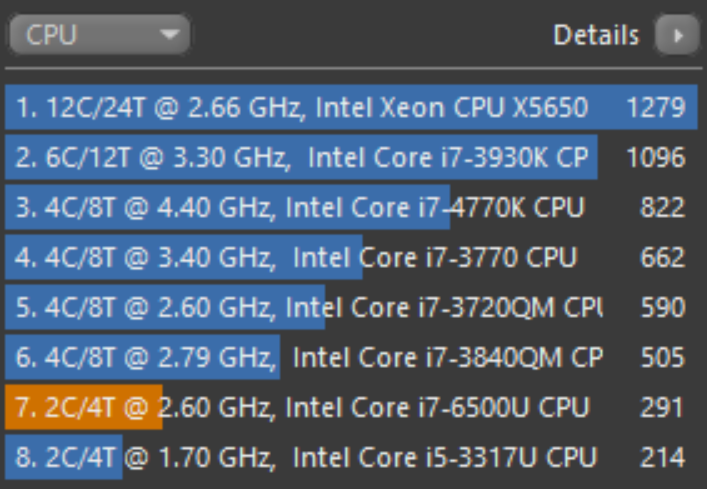
Task: Select the Core i5-3317U ranking row
Action: click(351, 457)
